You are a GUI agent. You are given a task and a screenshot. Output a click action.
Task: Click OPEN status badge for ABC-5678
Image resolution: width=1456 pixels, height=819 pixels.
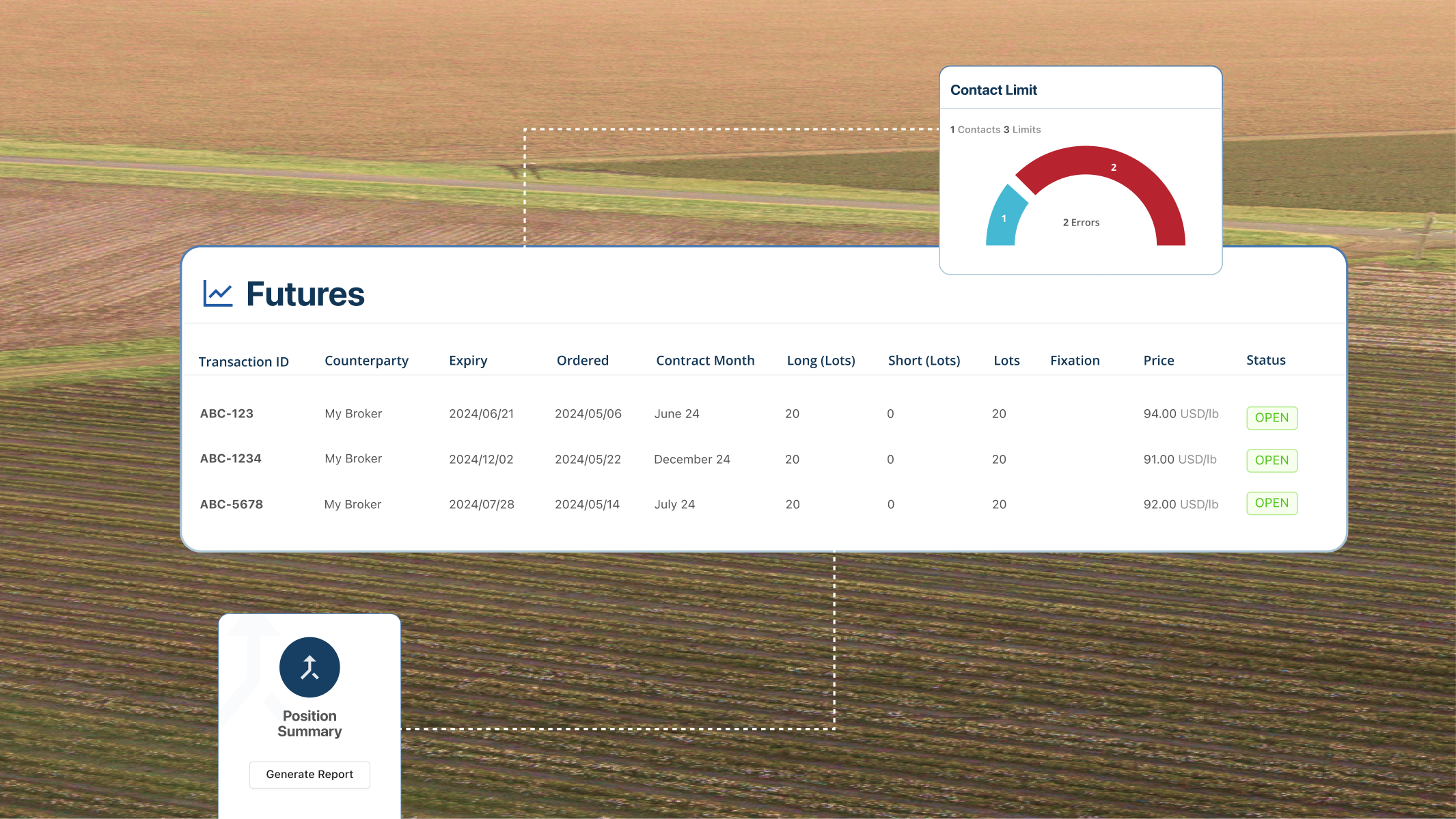pyautogui.click(x=1272, y=503)
